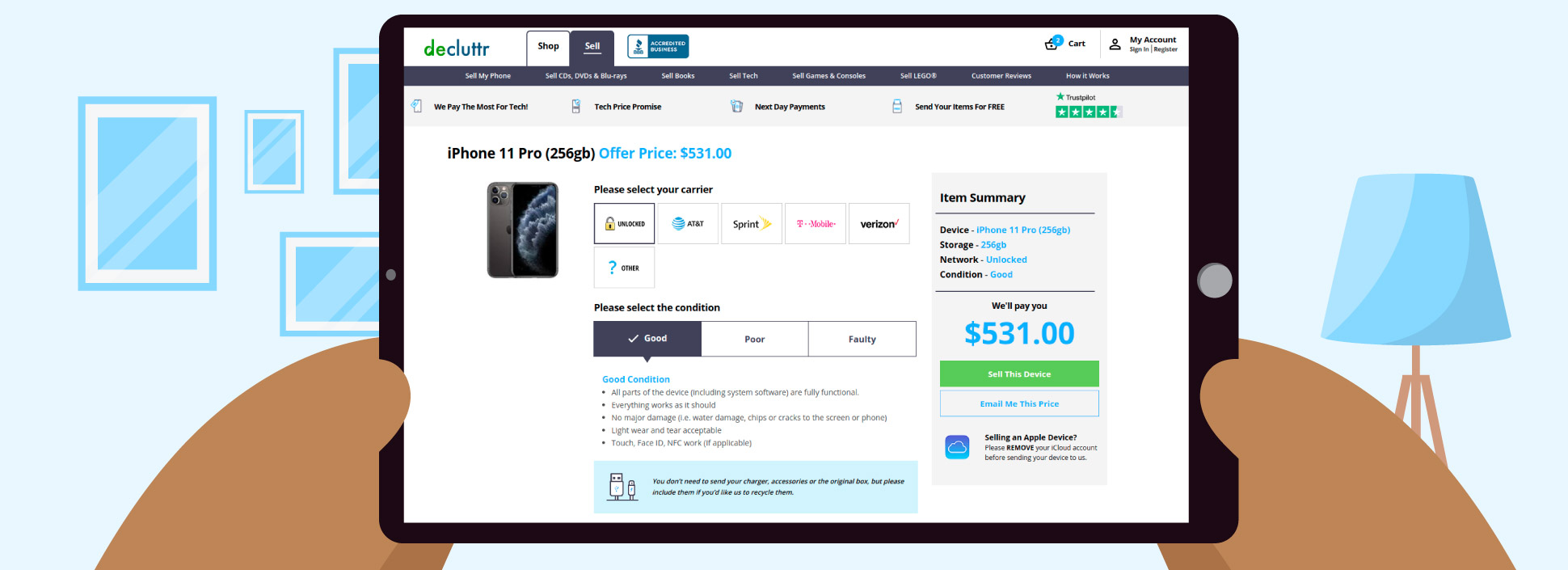1568x570 pixels.
Task: Click the Next Day Payments icon
Action: pos(736,106)
